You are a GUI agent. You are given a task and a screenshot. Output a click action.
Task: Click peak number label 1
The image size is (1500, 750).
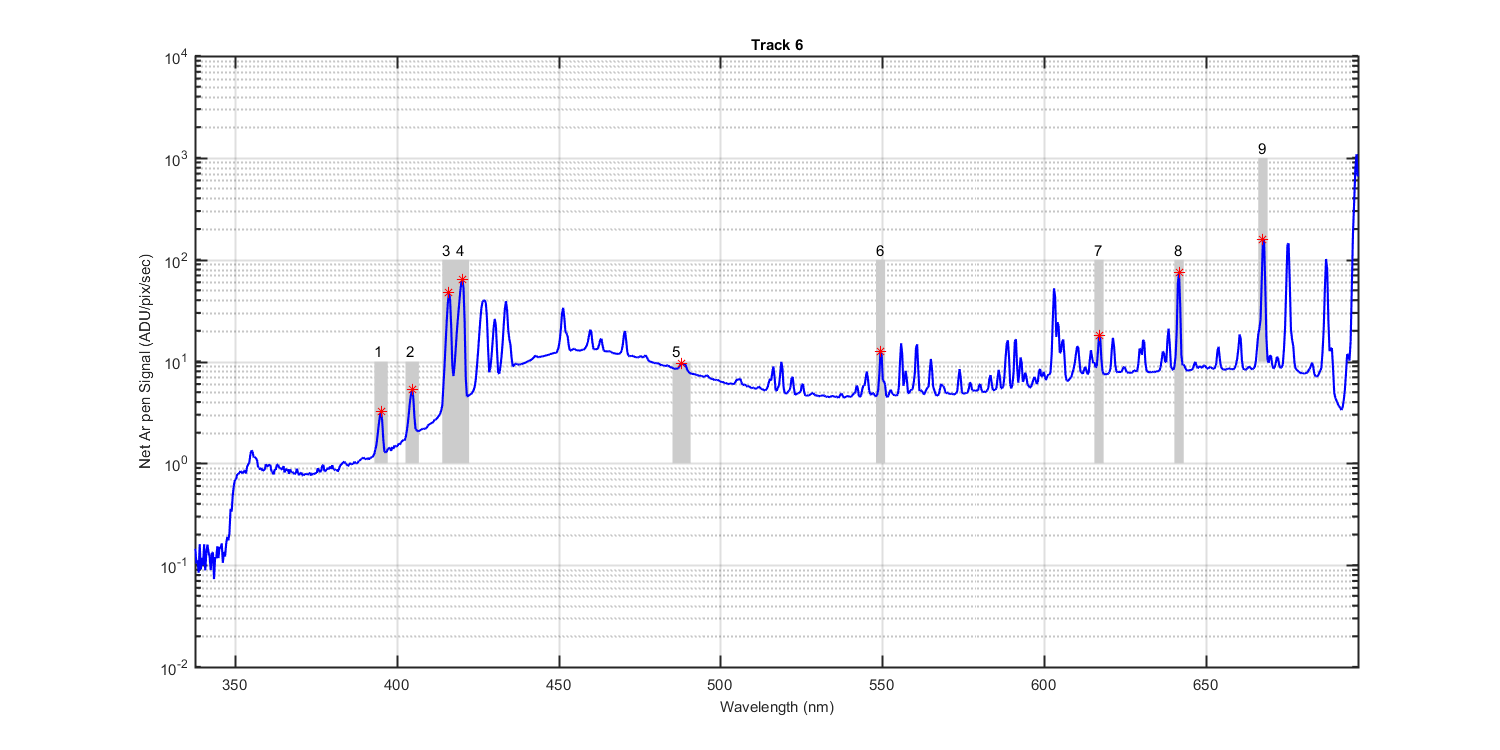pos(378,352)
